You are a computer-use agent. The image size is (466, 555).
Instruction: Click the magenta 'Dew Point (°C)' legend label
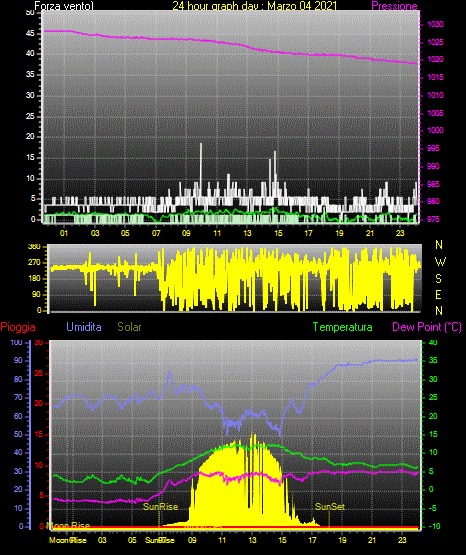(427, 327)
